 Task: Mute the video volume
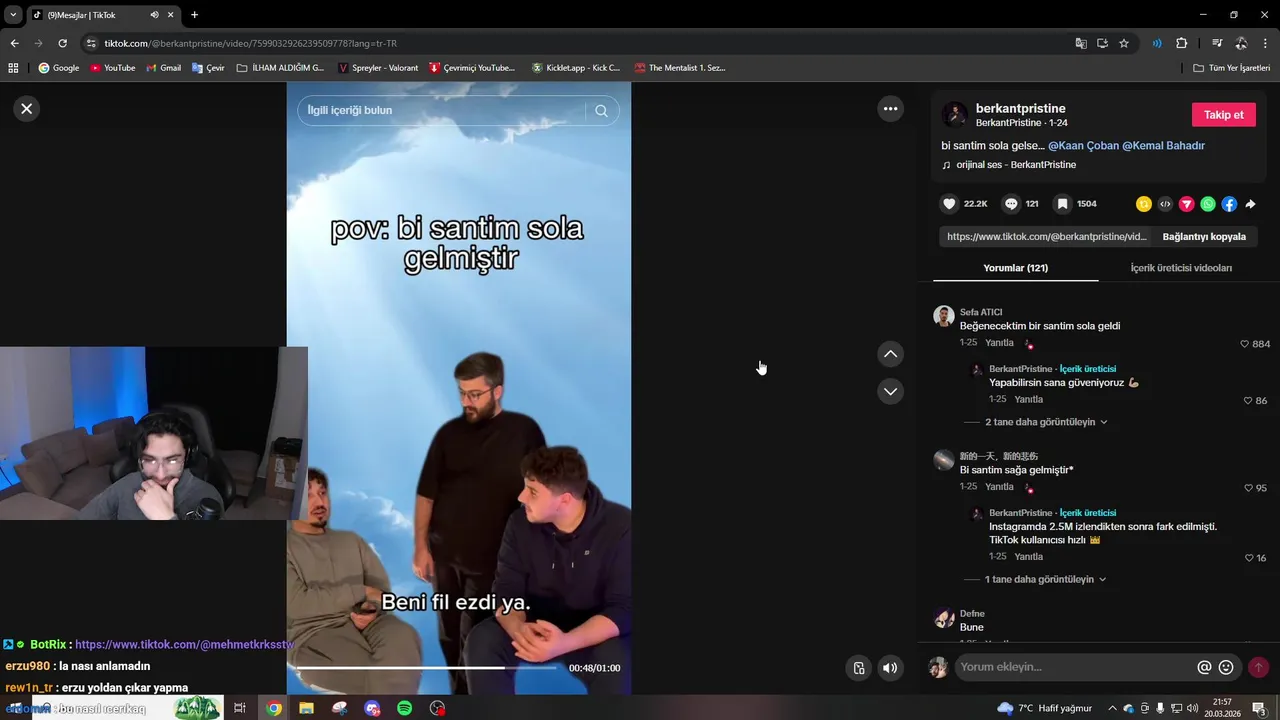(890, 668)
